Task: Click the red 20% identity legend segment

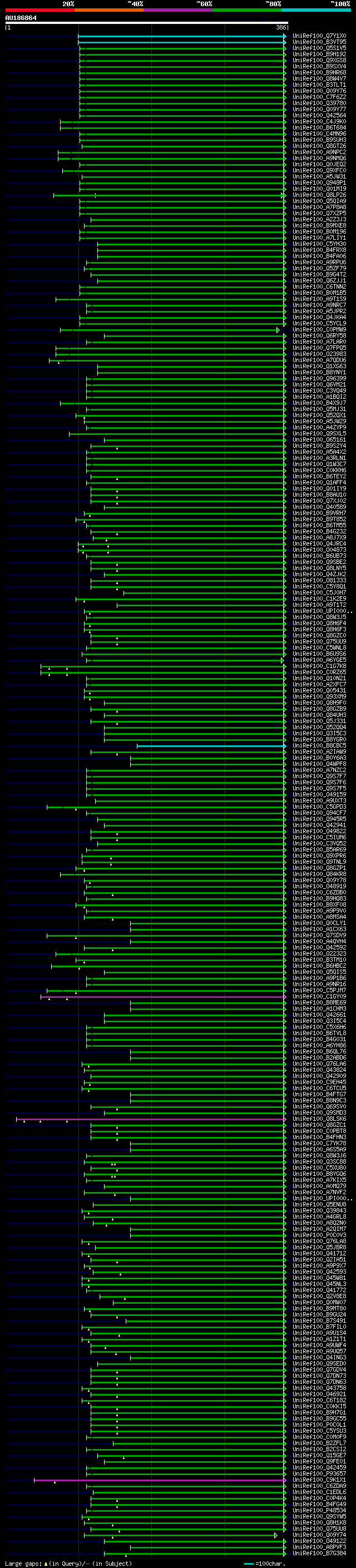Action: pyautogui.click(x=40, y=10)
